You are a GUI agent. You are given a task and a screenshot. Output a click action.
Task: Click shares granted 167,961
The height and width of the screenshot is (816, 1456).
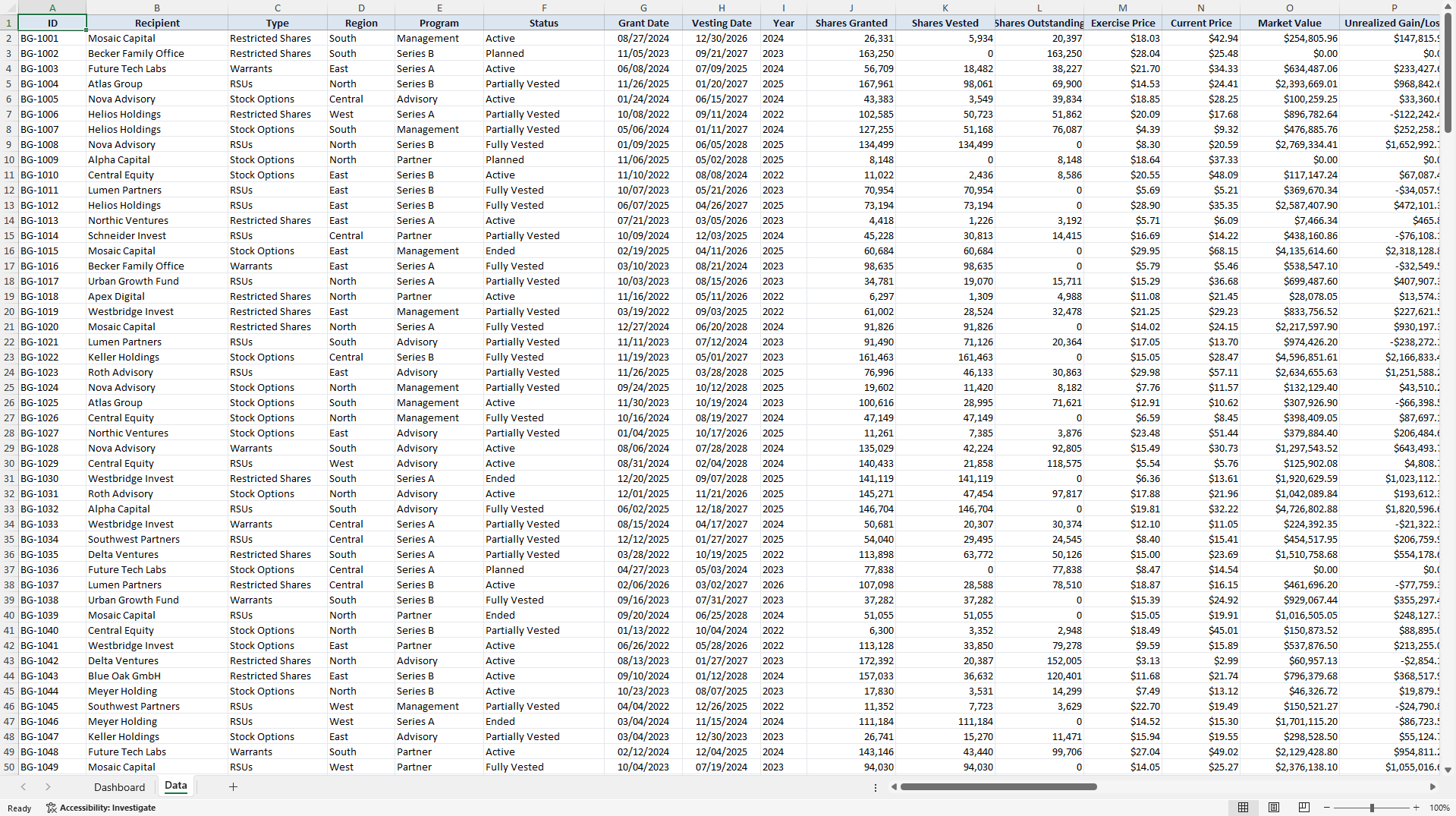coord(851,83)
